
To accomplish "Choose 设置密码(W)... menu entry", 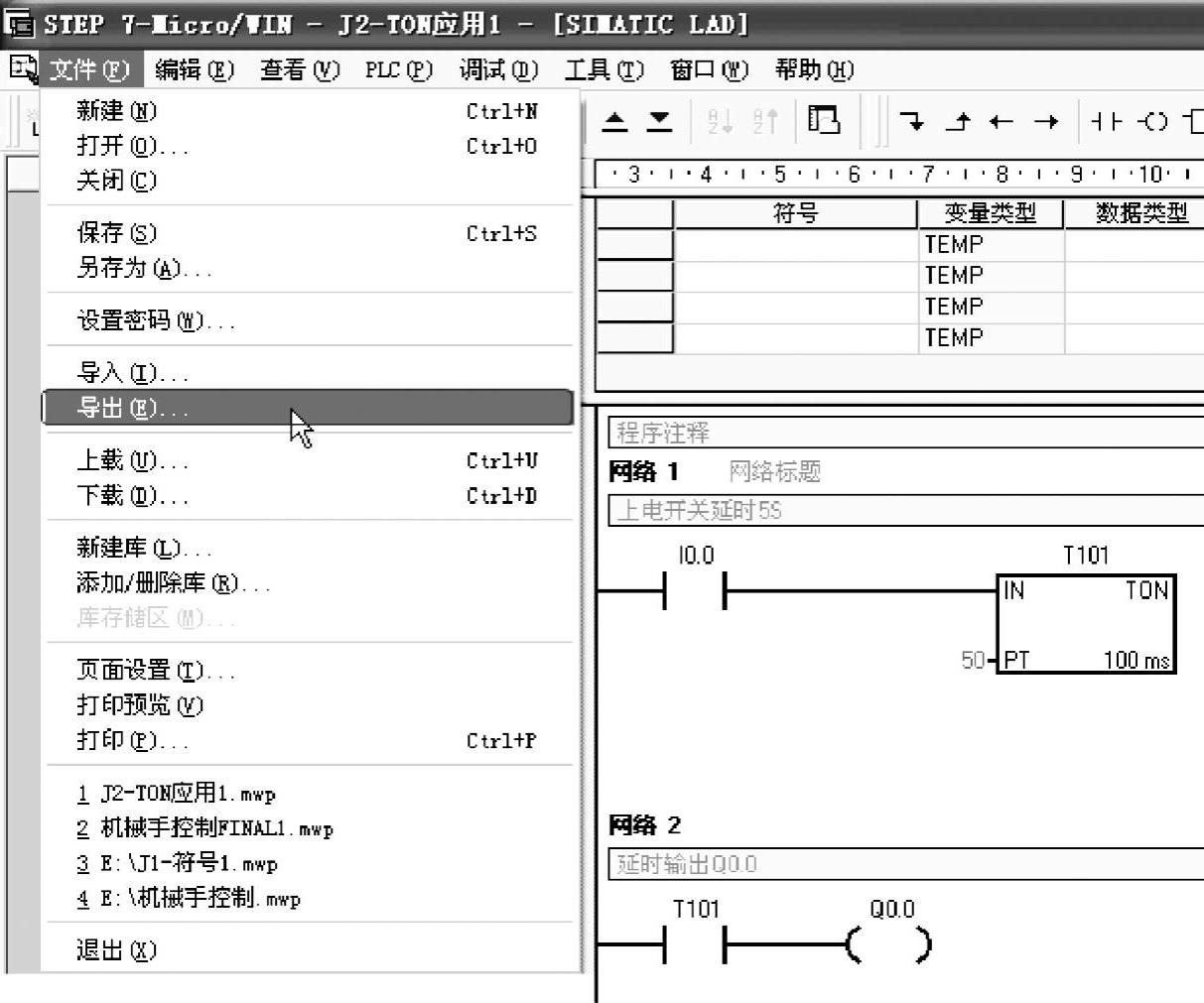I will pos(309,320).
